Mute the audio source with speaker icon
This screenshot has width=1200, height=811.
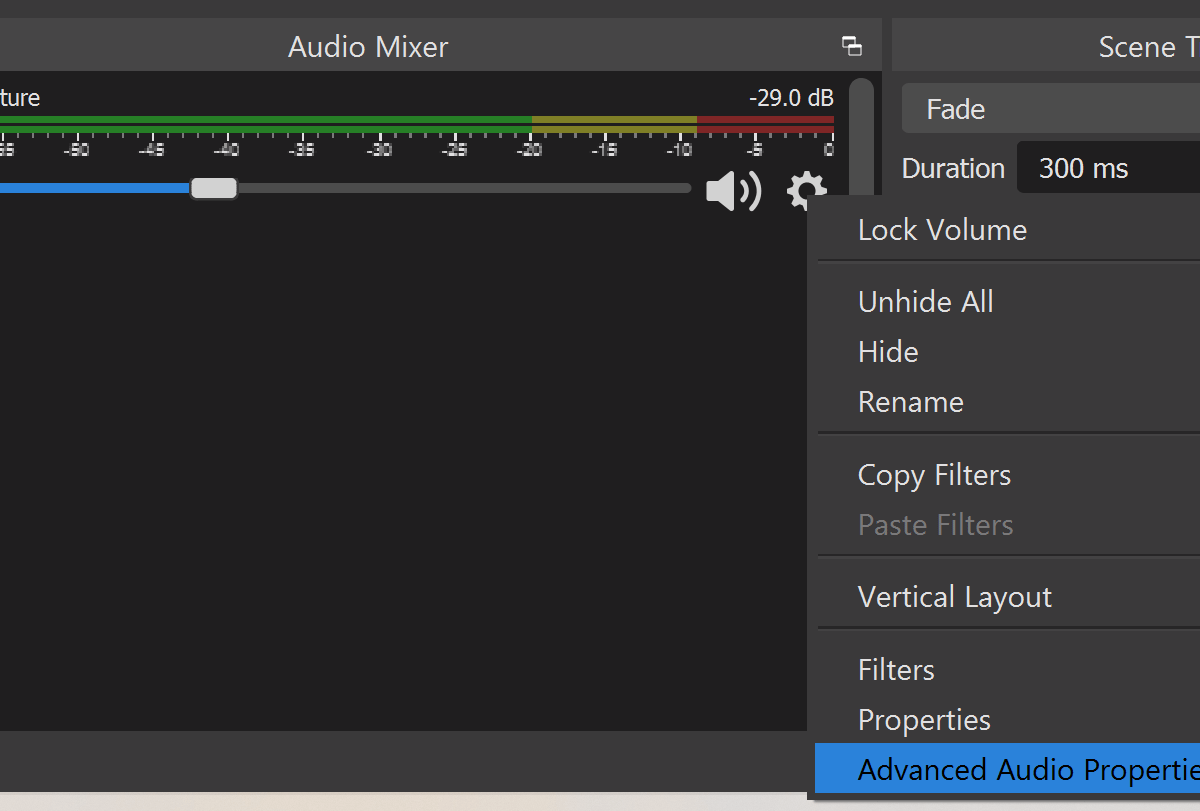point(733,191)
